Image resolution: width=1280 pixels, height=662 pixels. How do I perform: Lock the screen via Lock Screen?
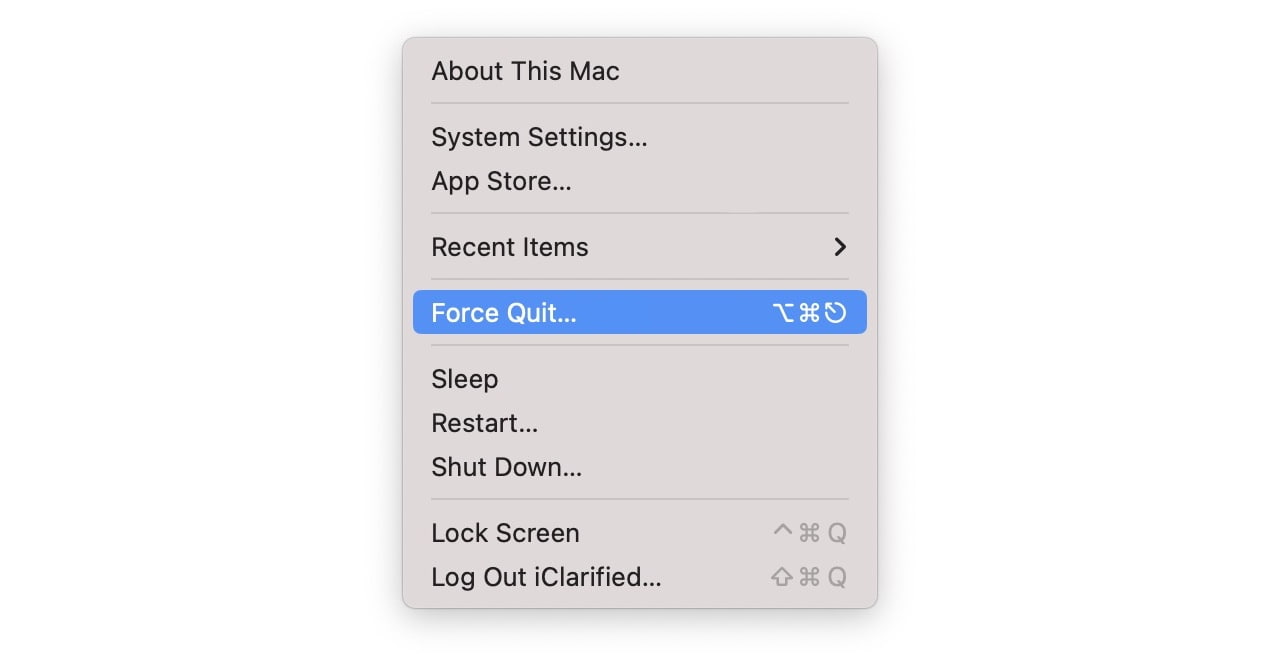point(505,533)
